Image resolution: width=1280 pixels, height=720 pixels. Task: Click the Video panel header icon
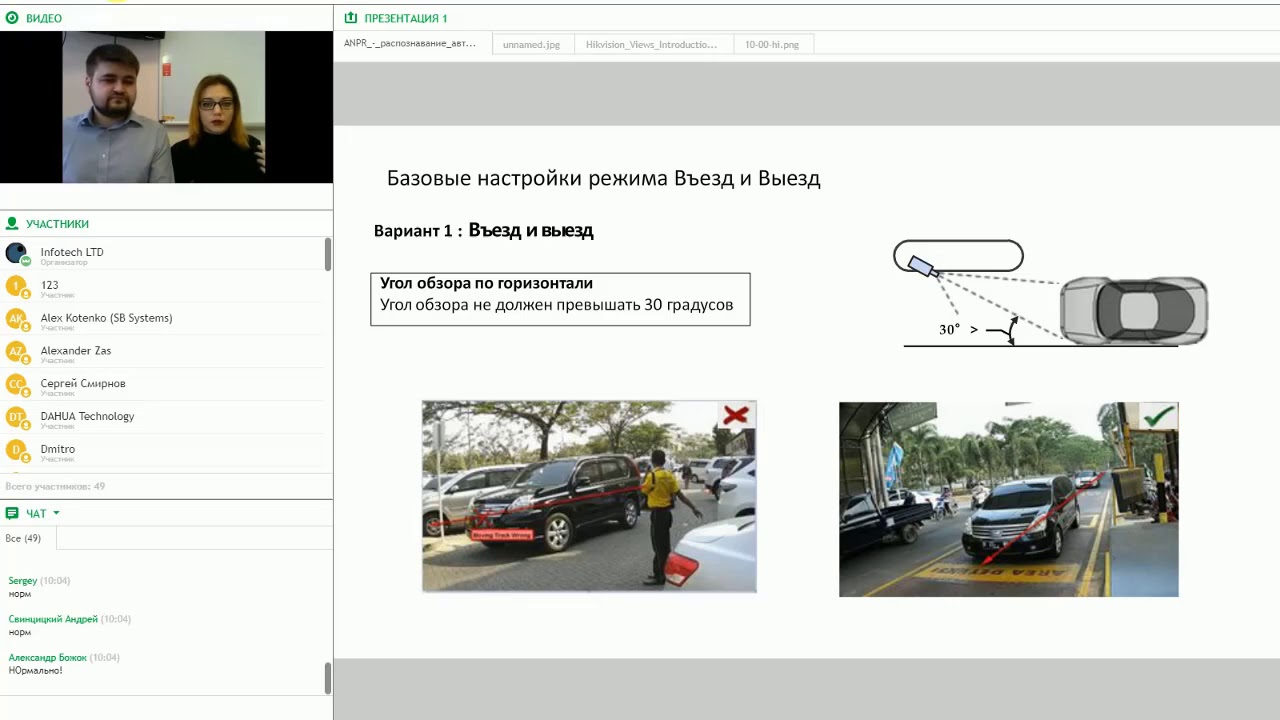click(12, 18)
